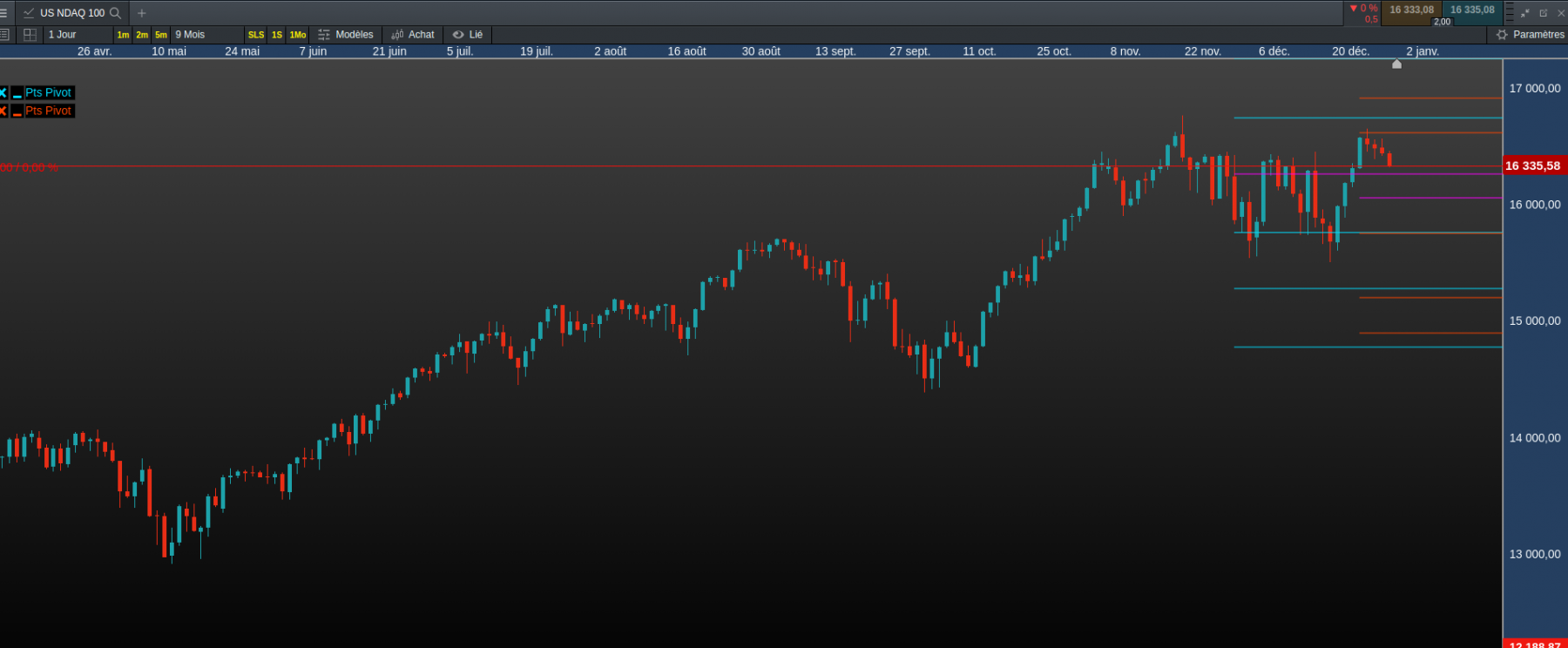
Task: Open the Achat order menu
Action: [x=413, y=35]
